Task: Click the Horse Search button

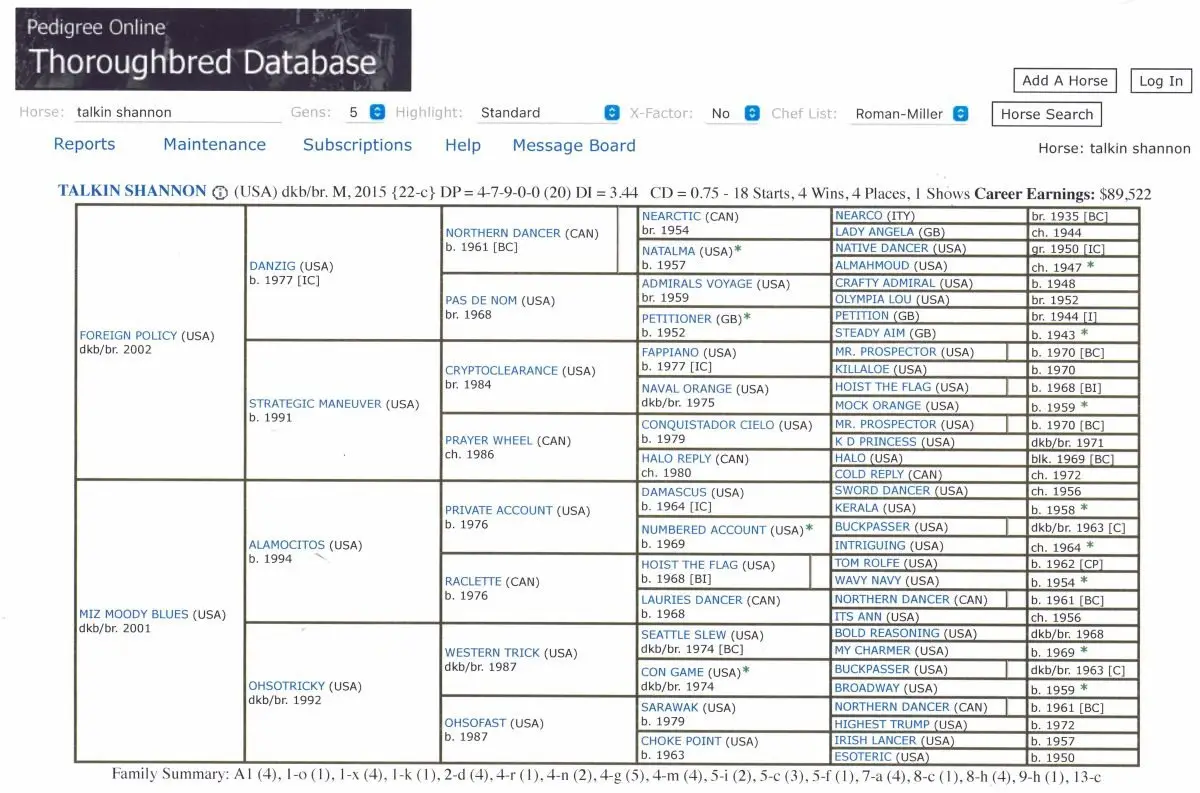Action: click(x=1047, y=114)
